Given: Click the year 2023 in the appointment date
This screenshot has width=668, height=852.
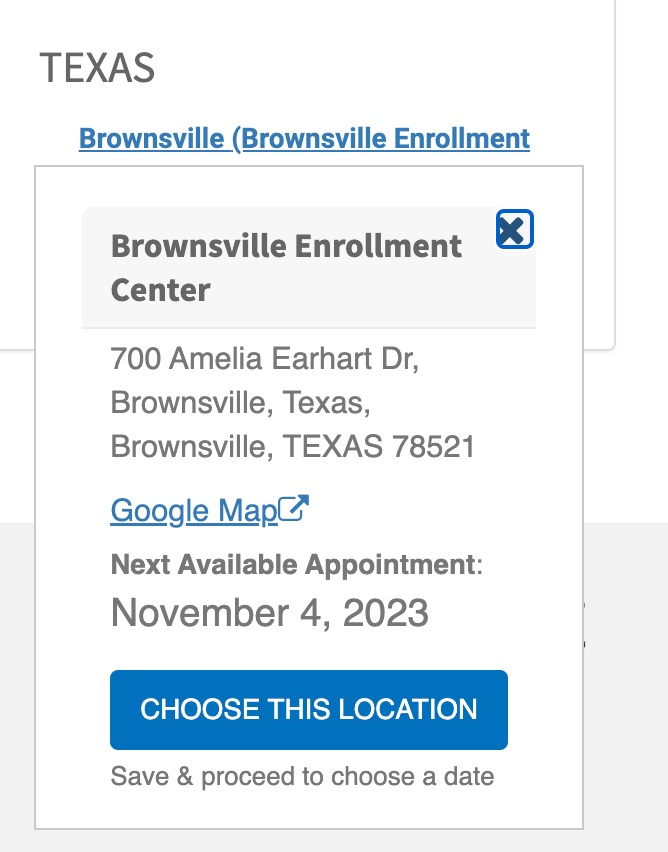Looking at the screenshot, I should pos(385,612).
